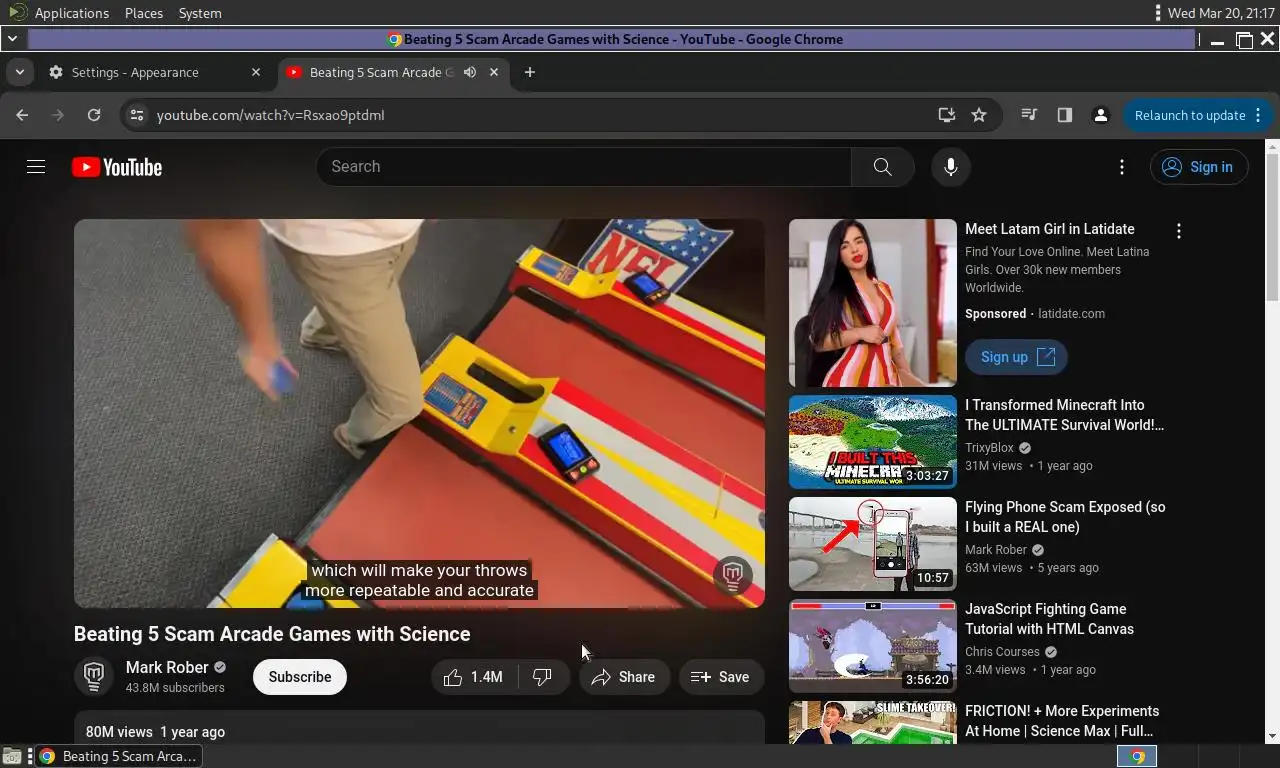Viewport: 1280px width, 768px height.
Task: Open the Minecraft survival world thumbnail
Action: pos(872,442)
